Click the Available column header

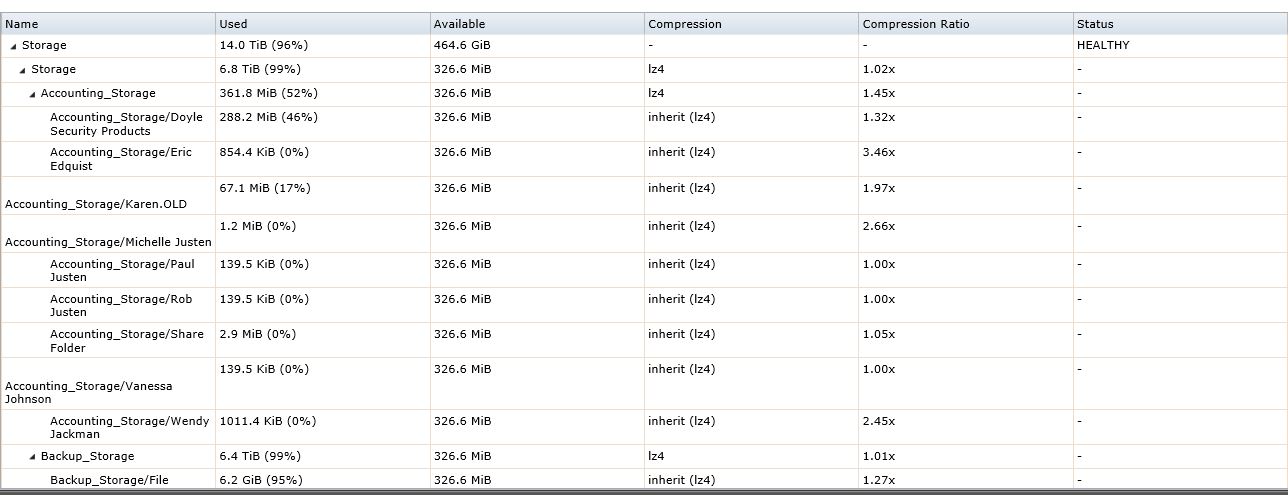(536, 24)
